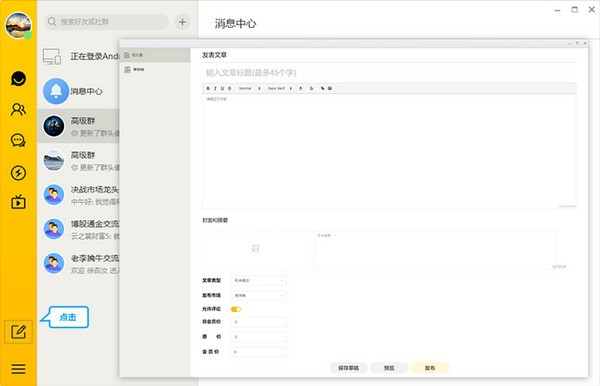
Task: Open the chat messages icon in yellow sidebar
Action: pyautogui.click(x=18, y=79)
